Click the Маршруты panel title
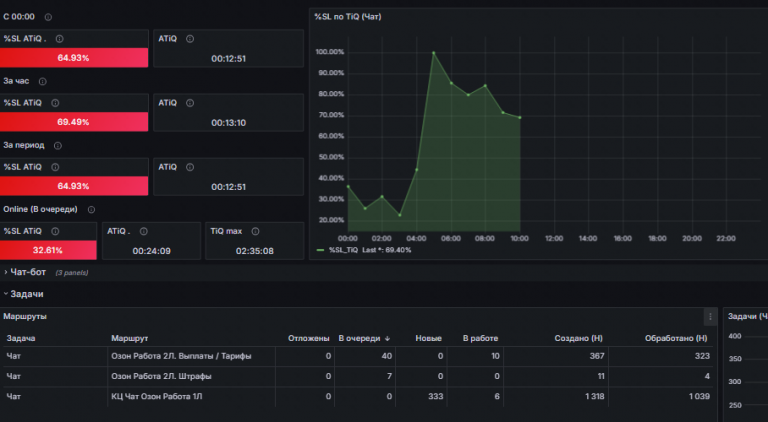 tap(25, 316)
